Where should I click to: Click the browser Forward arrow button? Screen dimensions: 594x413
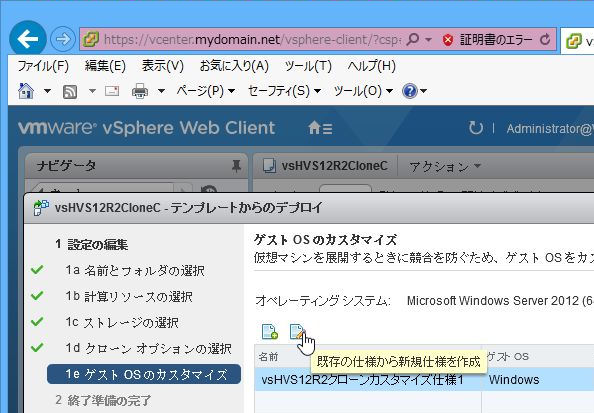click(x=63, y=39)
